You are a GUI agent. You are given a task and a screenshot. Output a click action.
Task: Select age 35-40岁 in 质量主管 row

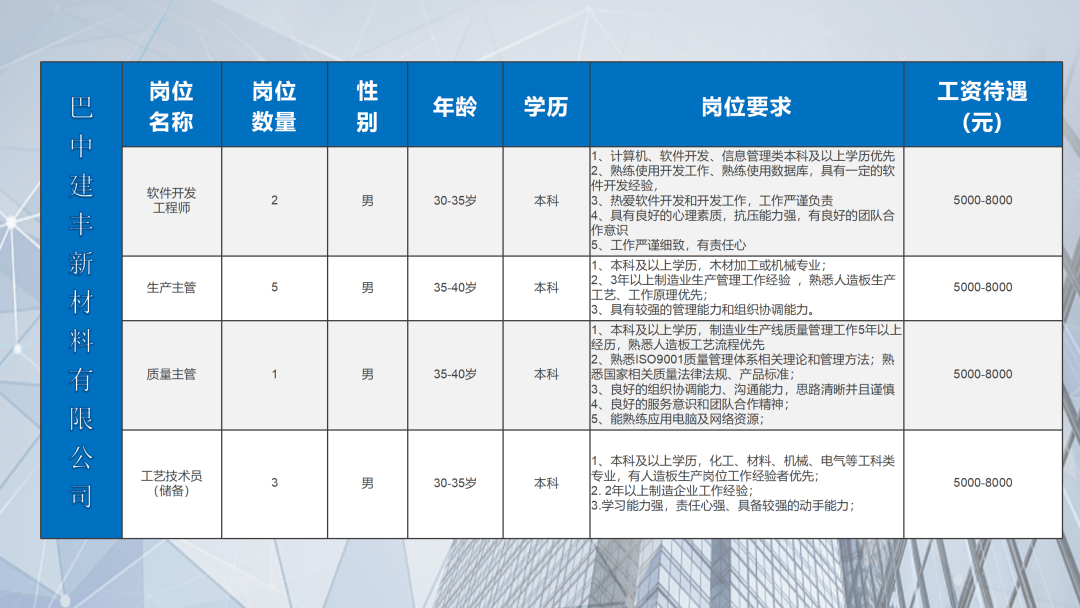pos(455,374)
